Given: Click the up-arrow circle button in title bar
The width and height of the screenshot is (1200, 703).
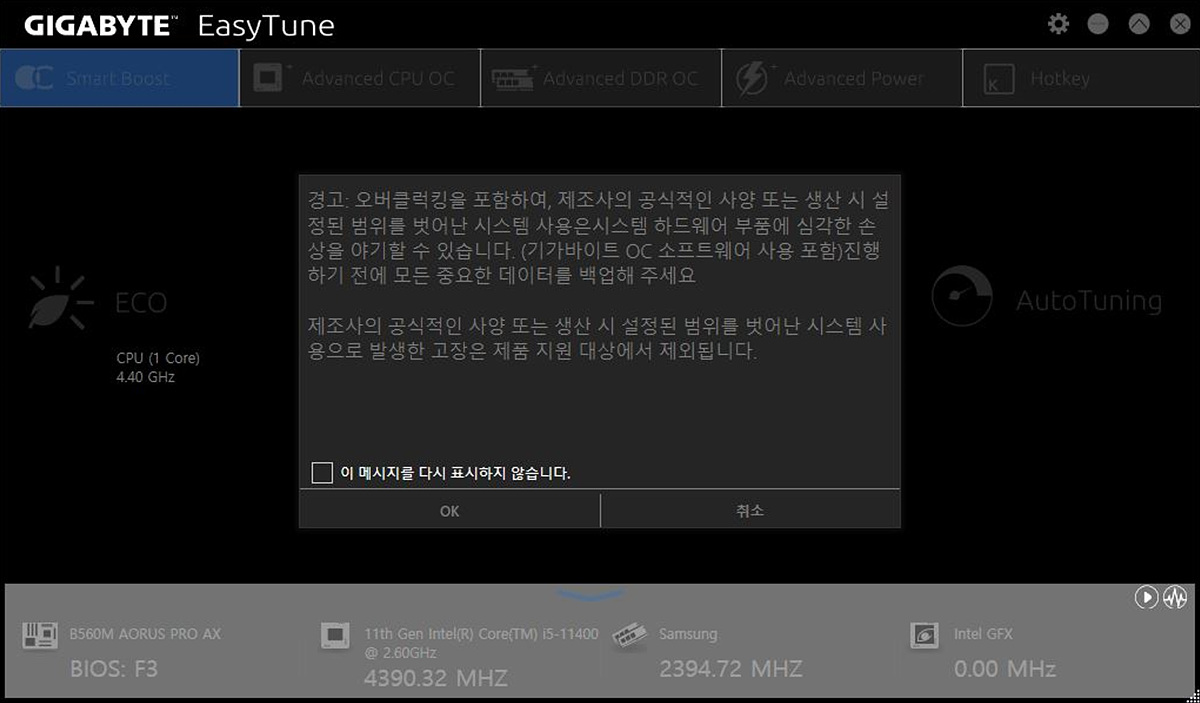Looking at the screenshot, I should pos(1139,24).
